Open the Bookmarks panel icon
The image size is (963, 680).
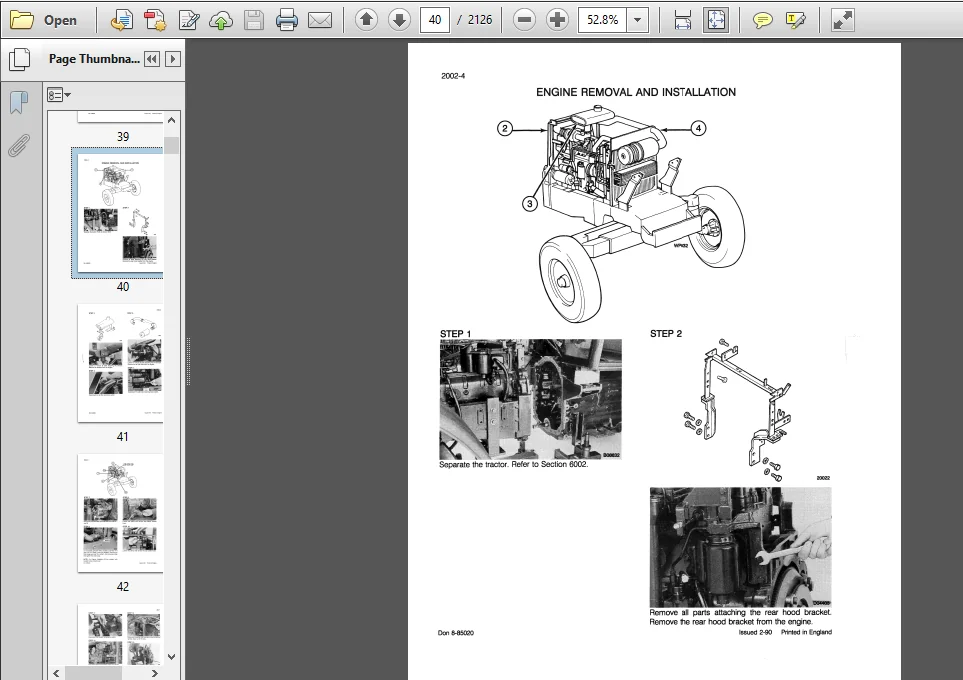point(19,103)
